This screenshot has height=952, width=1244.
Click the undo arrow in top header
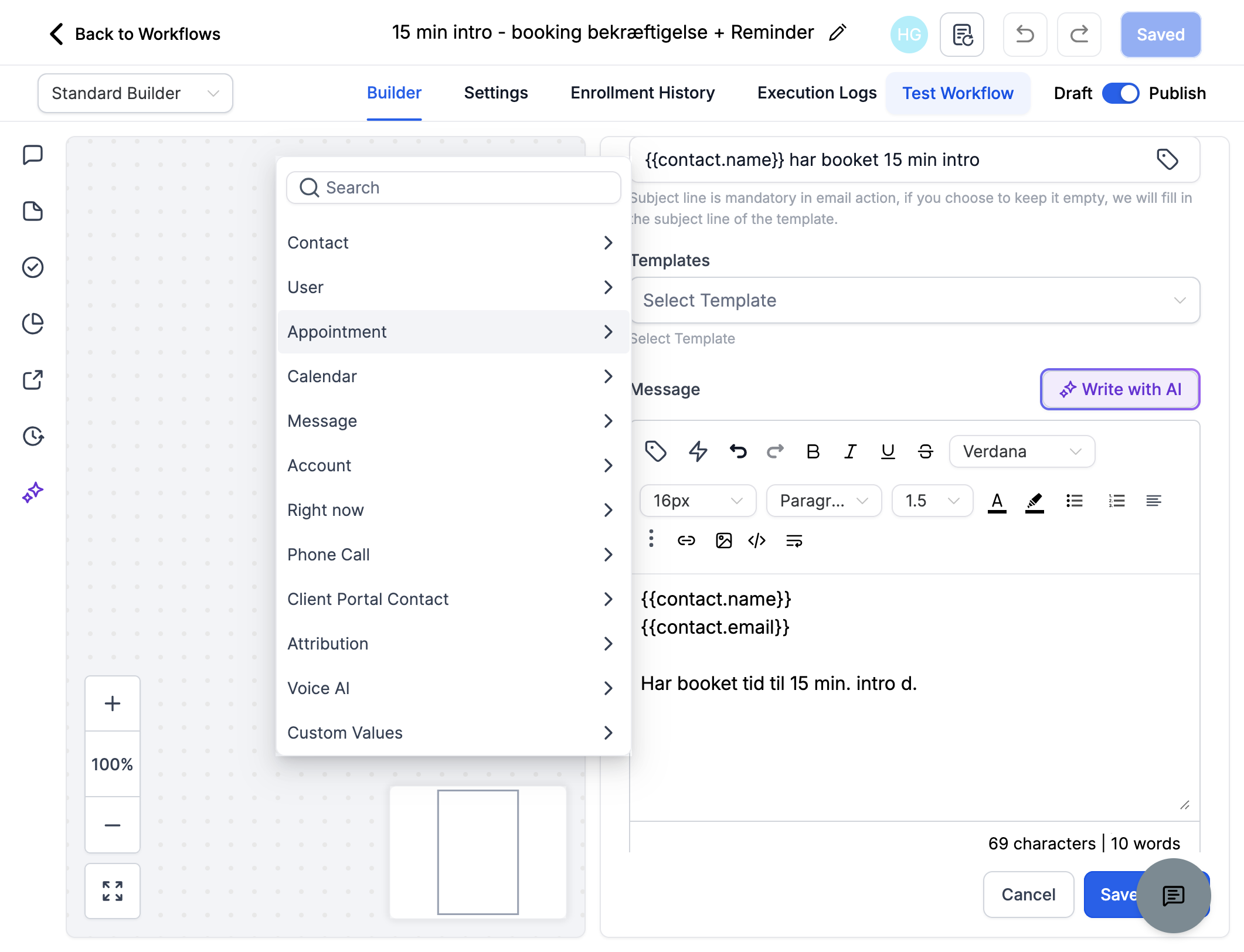pyautogui.click(x=1025, y=35)
